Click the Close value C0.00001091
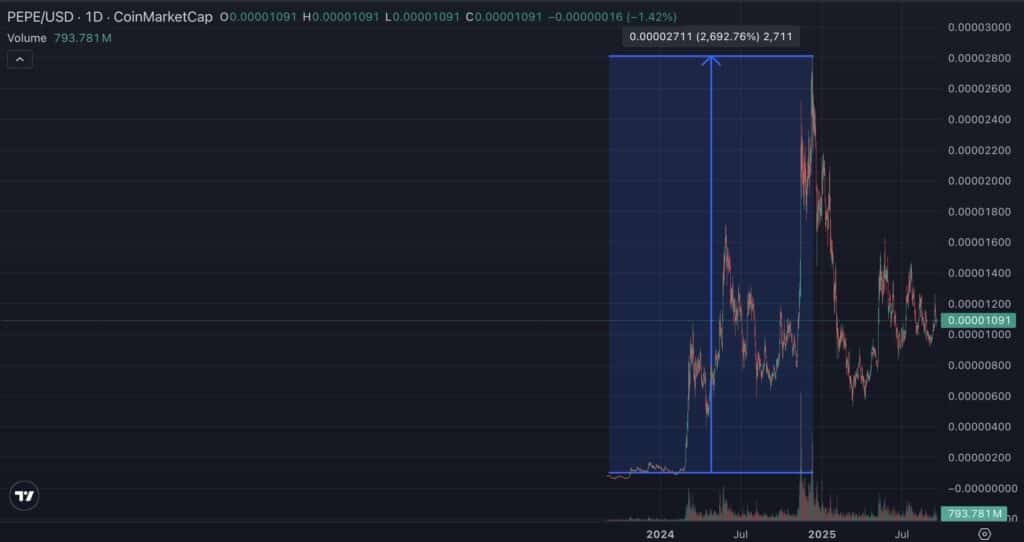 pyautogui.click(x=504, y=17)
